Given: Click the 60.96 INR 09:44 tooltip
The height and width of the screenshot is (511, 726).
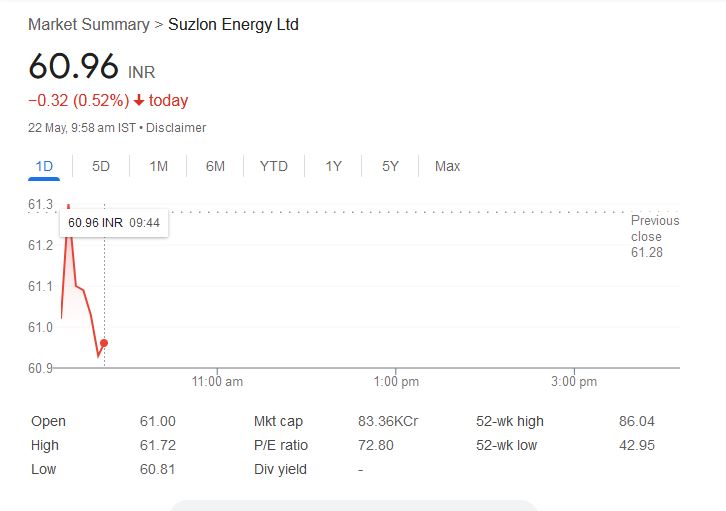Looking at the screenshot, I should pos(114,223).
